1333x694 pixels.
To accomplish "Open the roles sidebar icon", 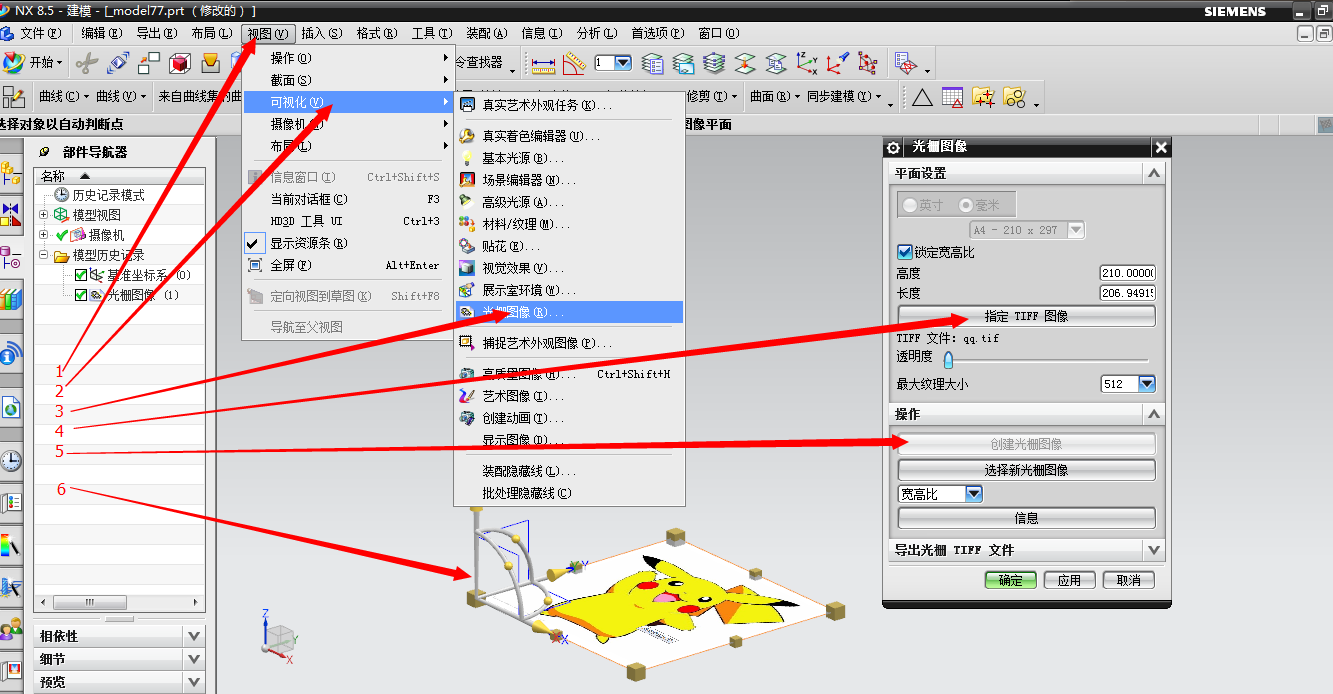I will click(11, 629).
